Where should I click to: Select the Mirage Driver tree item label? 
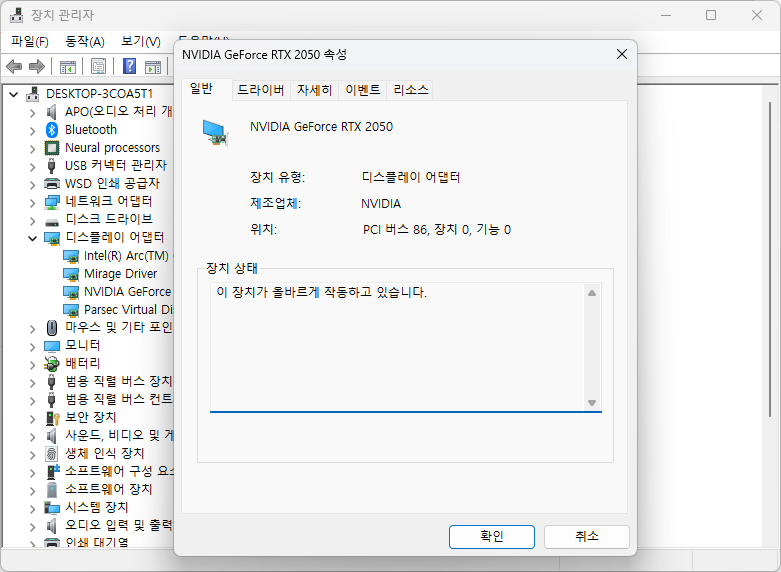coord(121,274)
